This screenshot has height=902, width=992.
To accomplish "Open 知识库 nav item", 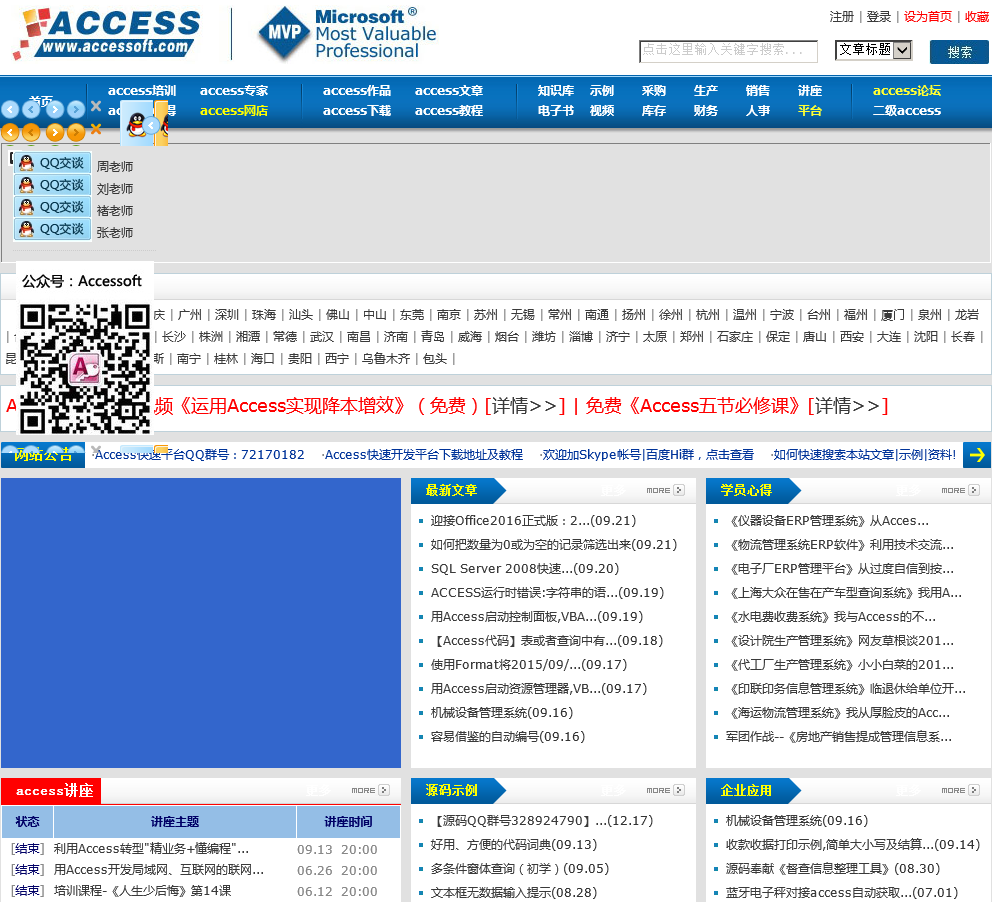I will pos(555,90).
